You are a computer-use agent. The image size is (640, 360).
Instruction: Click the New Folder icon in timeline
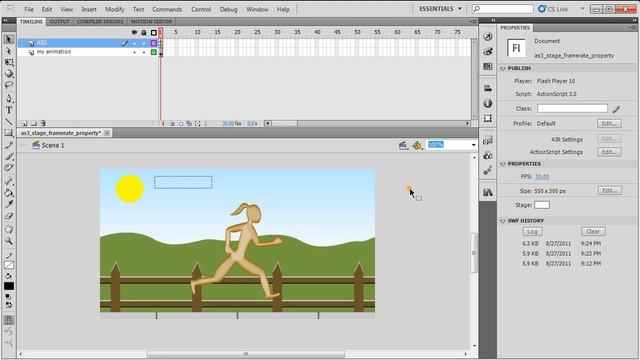[x=34, y=123]
